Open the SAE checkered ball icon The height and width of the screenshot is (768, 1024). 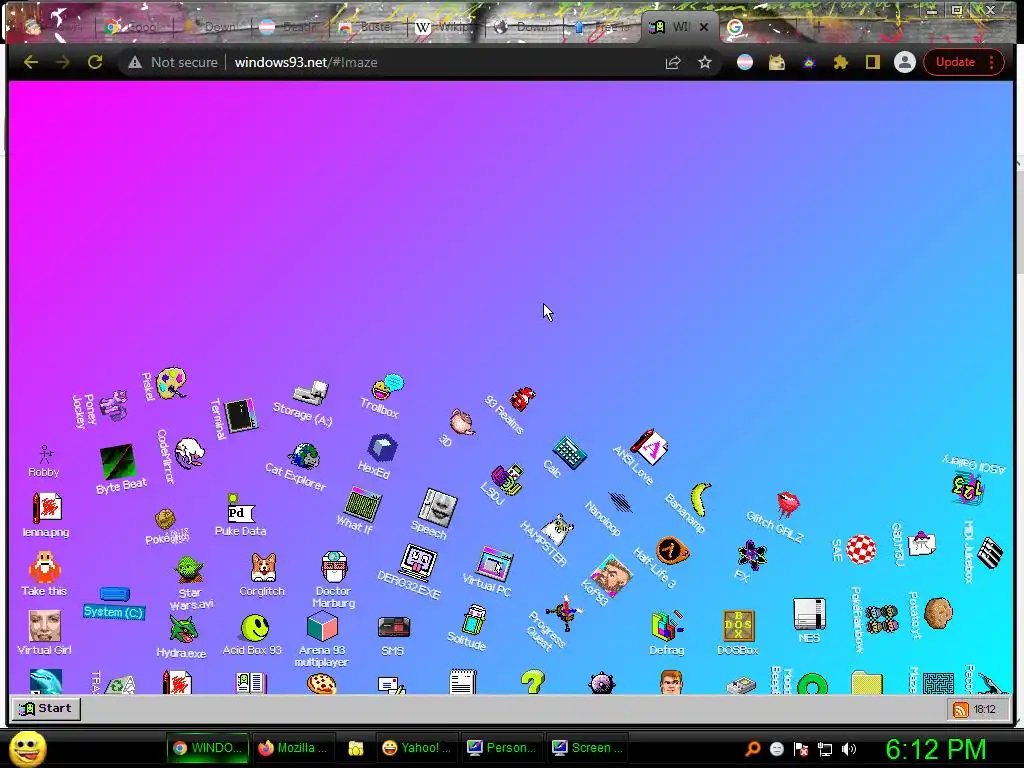click(x=861, y=549)
